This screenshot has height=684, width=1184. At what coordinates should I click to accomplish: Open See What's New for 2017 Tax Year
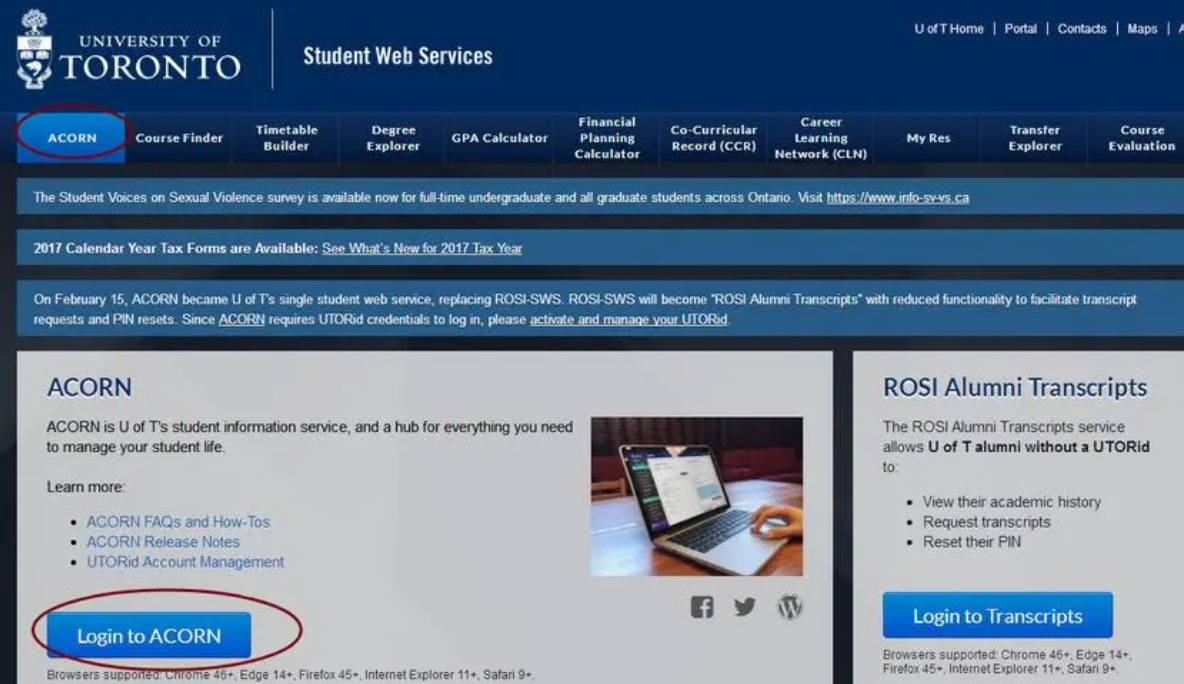pyautogui.click(x=422, y=248)
